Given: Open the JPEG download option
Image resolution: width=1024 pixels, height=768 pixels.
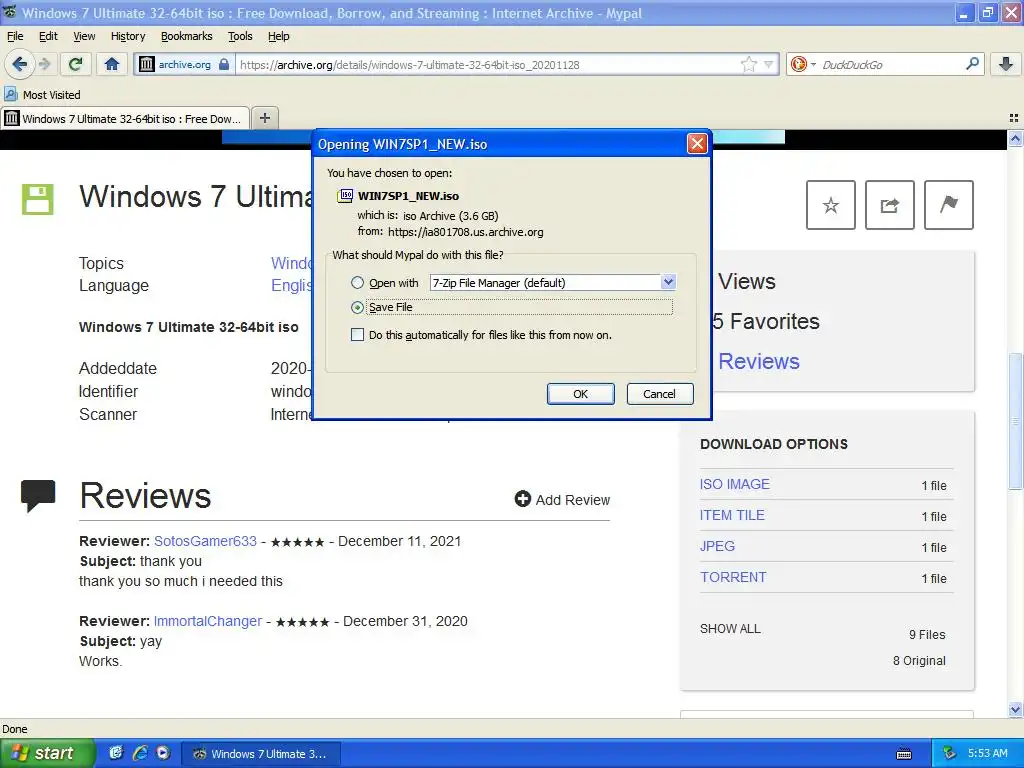Looking at the screenshot, I should 717,546.
